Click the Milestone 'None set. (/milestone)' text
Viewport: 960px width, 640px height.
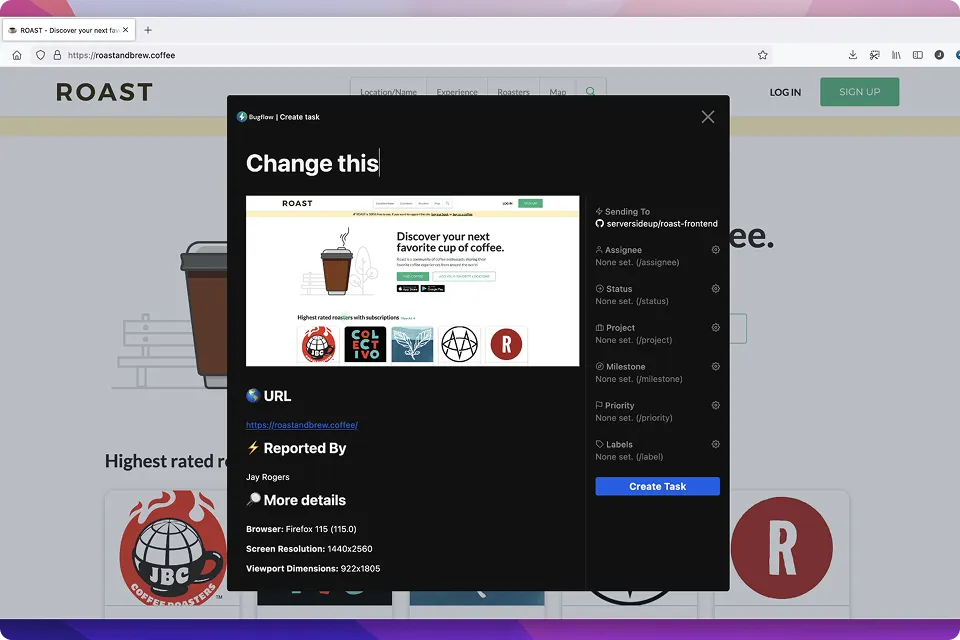(639, 379)
